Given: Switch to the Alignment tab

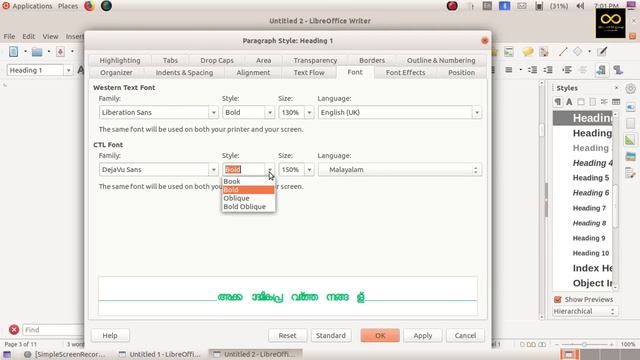Looking at the screenshot, I should [253, 73].
